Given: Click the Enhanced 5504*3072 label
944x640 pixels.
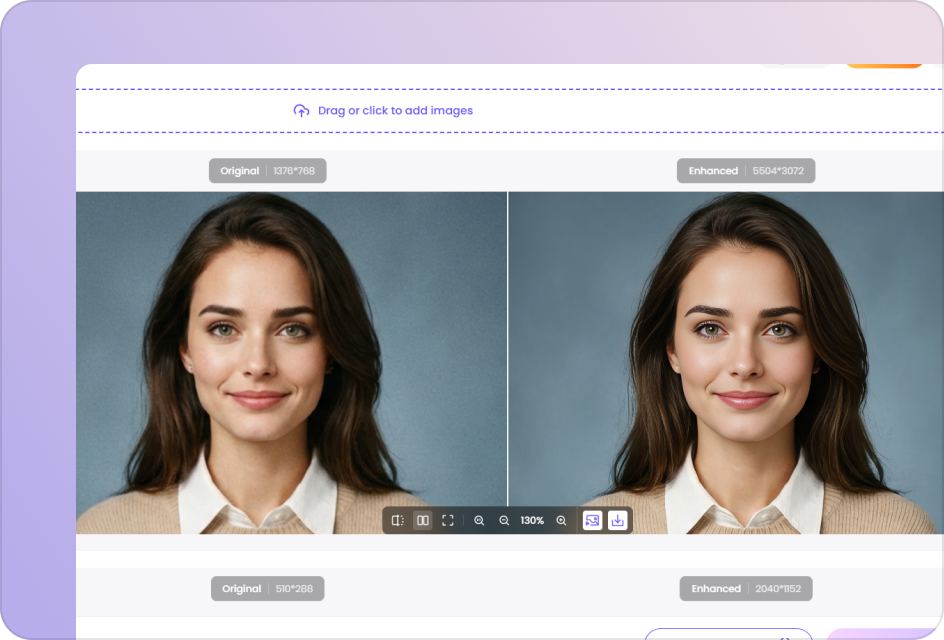Looking at the screenshot, I should click(745, 171).
